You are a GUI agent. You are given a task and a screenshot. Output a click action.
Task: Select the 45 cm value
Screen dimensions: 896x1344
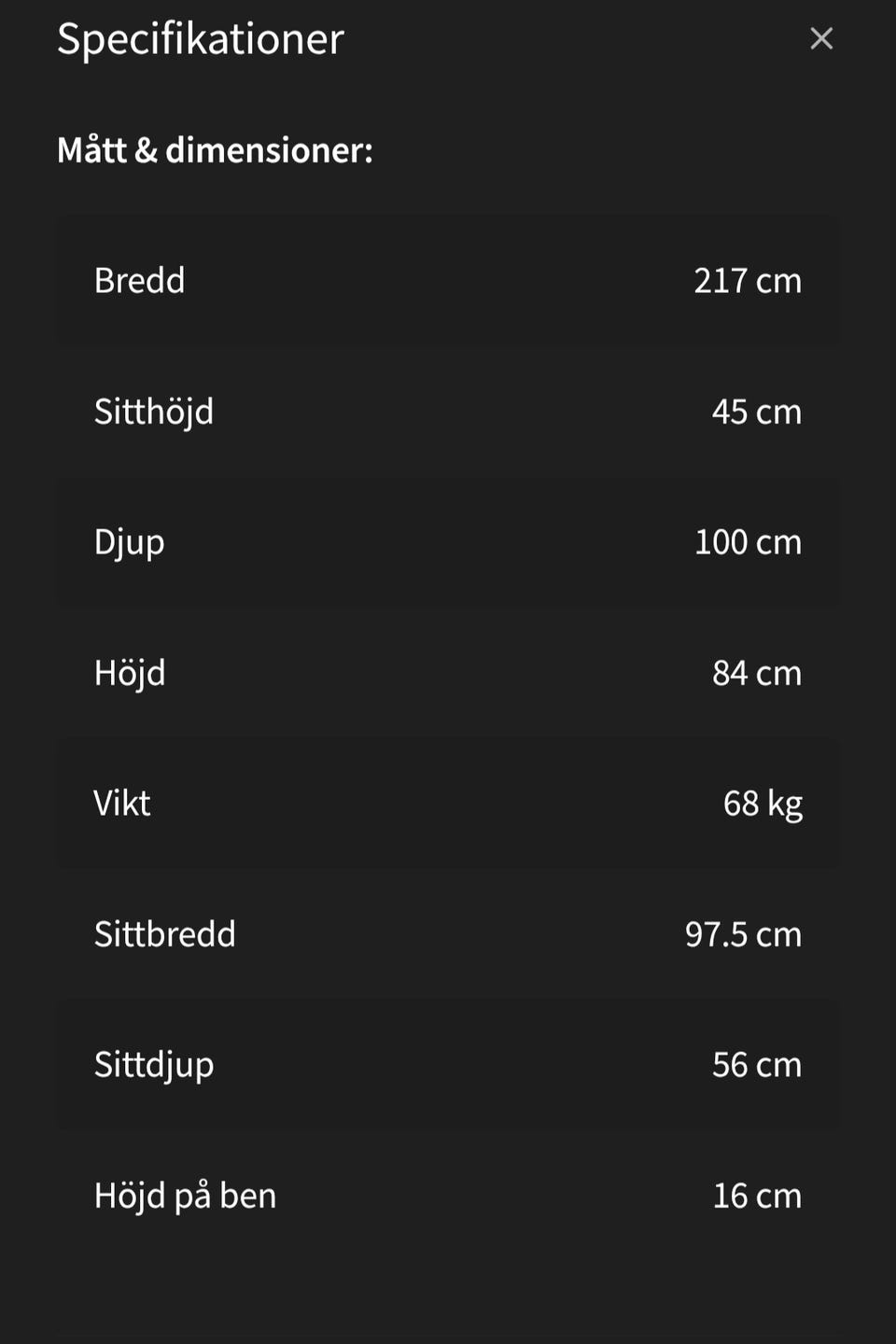point(756,412)
